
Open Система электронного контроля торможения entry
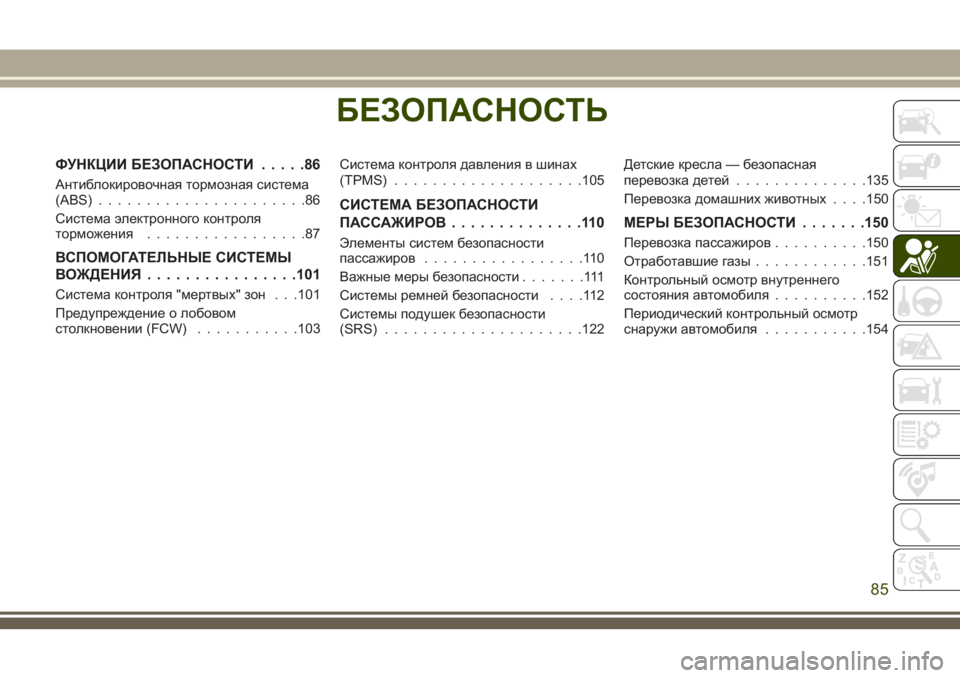coord(187,226)
